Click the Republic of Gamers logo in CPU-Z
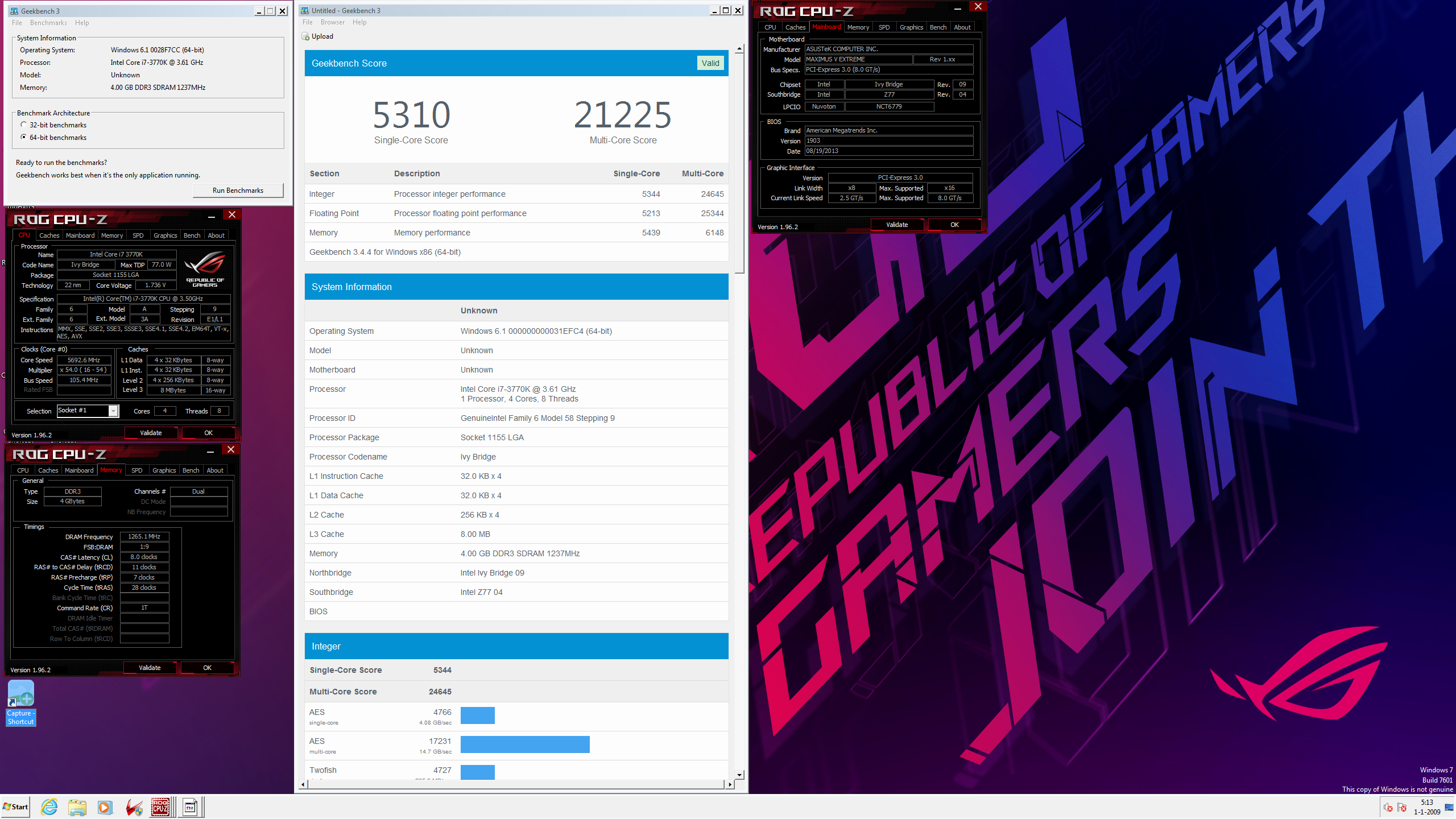The image size is (1456, 819). click(x=205, y=270)
